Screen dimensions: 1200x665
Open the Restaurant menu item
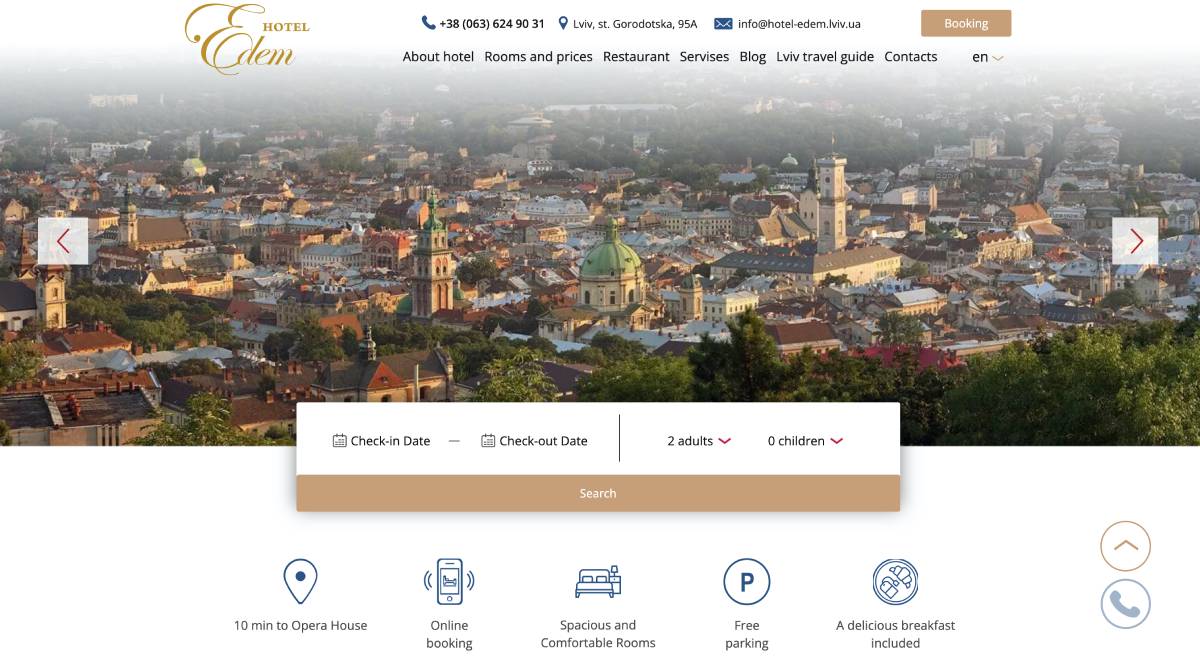pos(637,56)
